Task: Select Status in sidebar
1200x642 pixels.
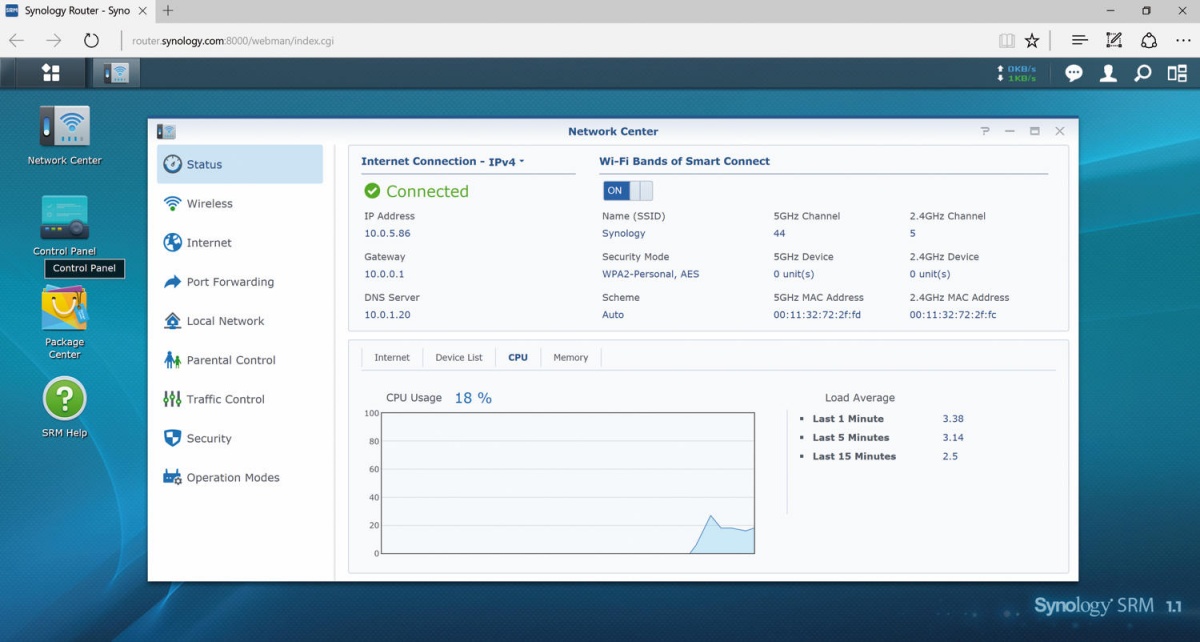Action: point(240,164)
